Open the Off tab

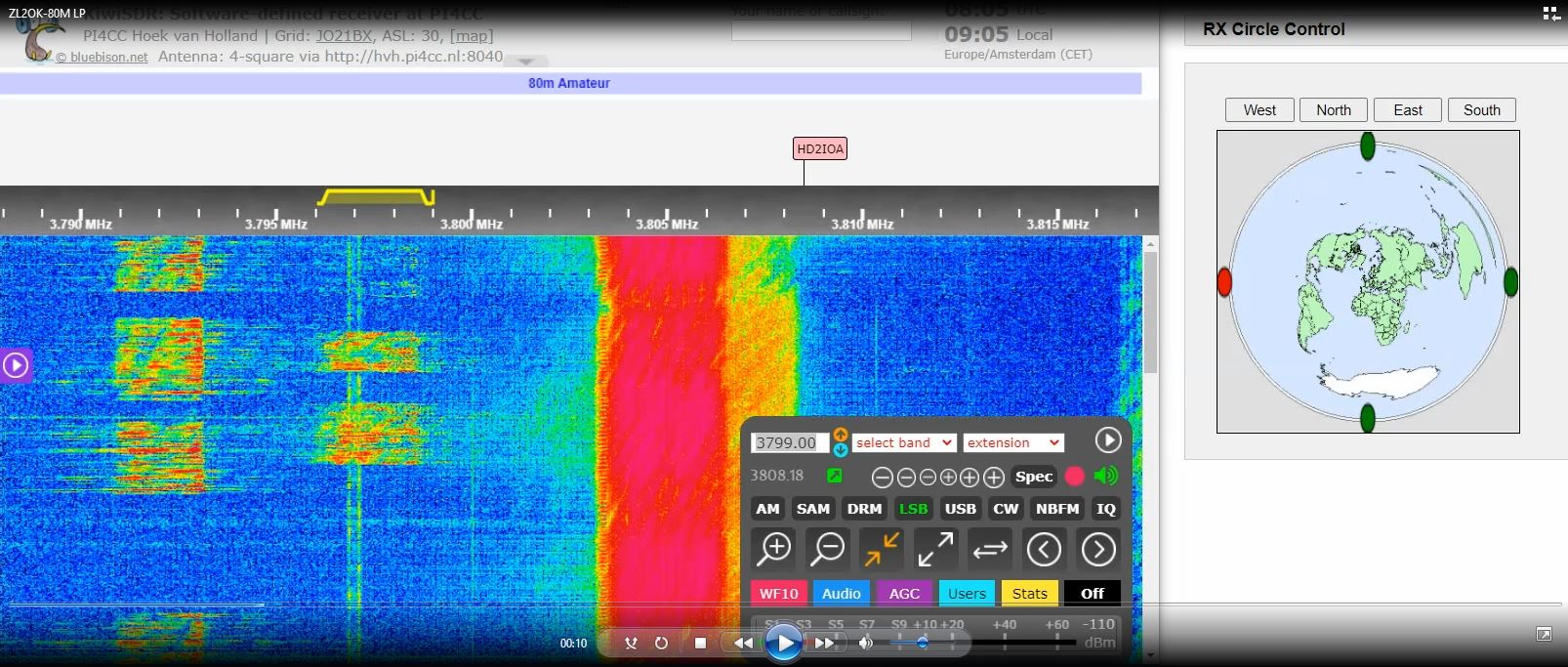tap(1093, 593)
